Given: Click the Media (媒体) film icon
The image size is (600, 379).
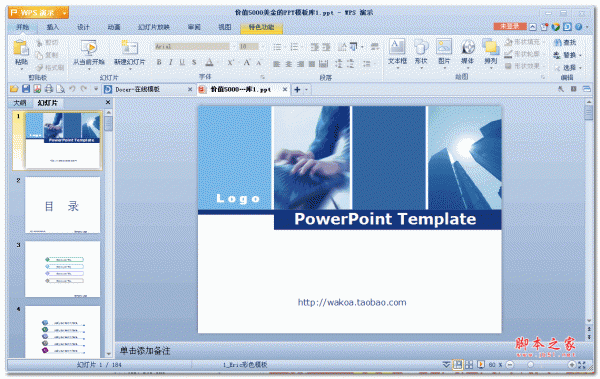Looking at the screenshot, I should (x=467, y=47).
